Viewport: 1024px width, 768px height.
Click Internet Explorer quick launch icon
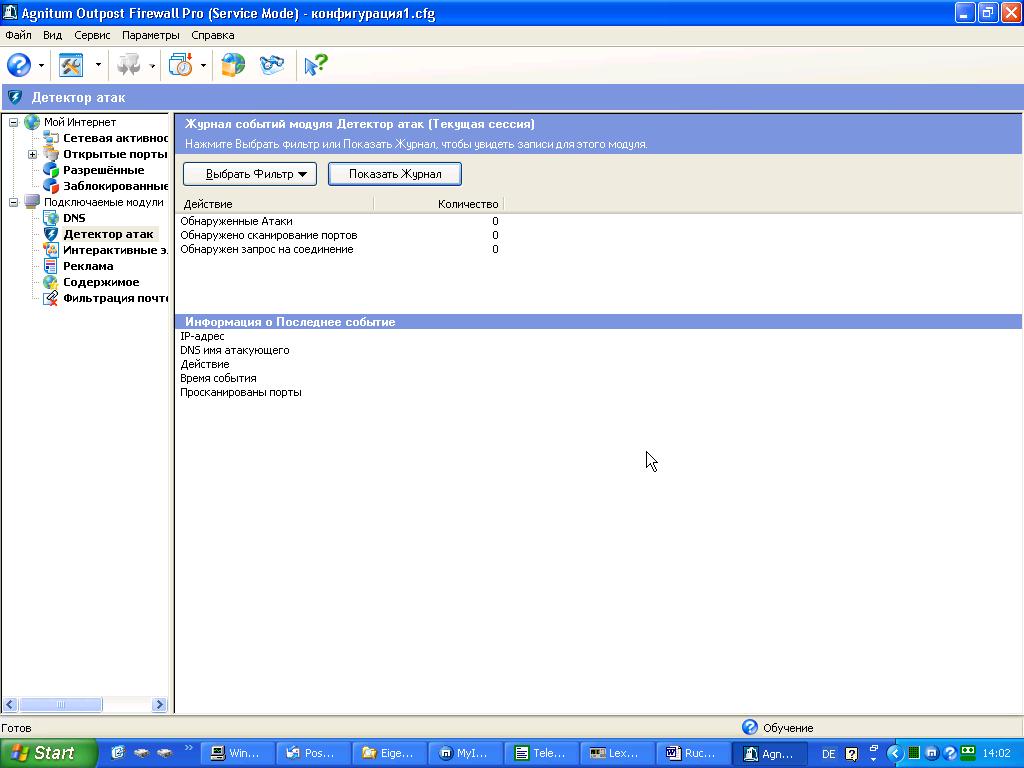(118, 753)
